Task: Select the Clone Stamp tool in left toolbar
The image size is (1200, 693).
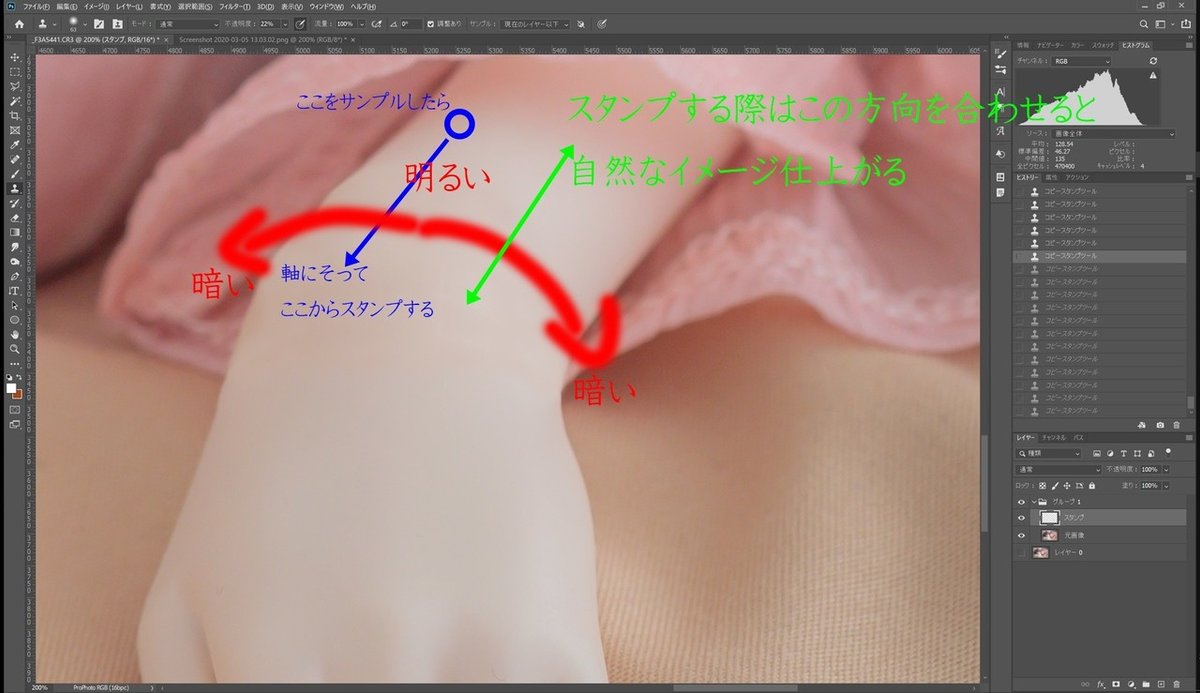Action: [x=15, y=188]
